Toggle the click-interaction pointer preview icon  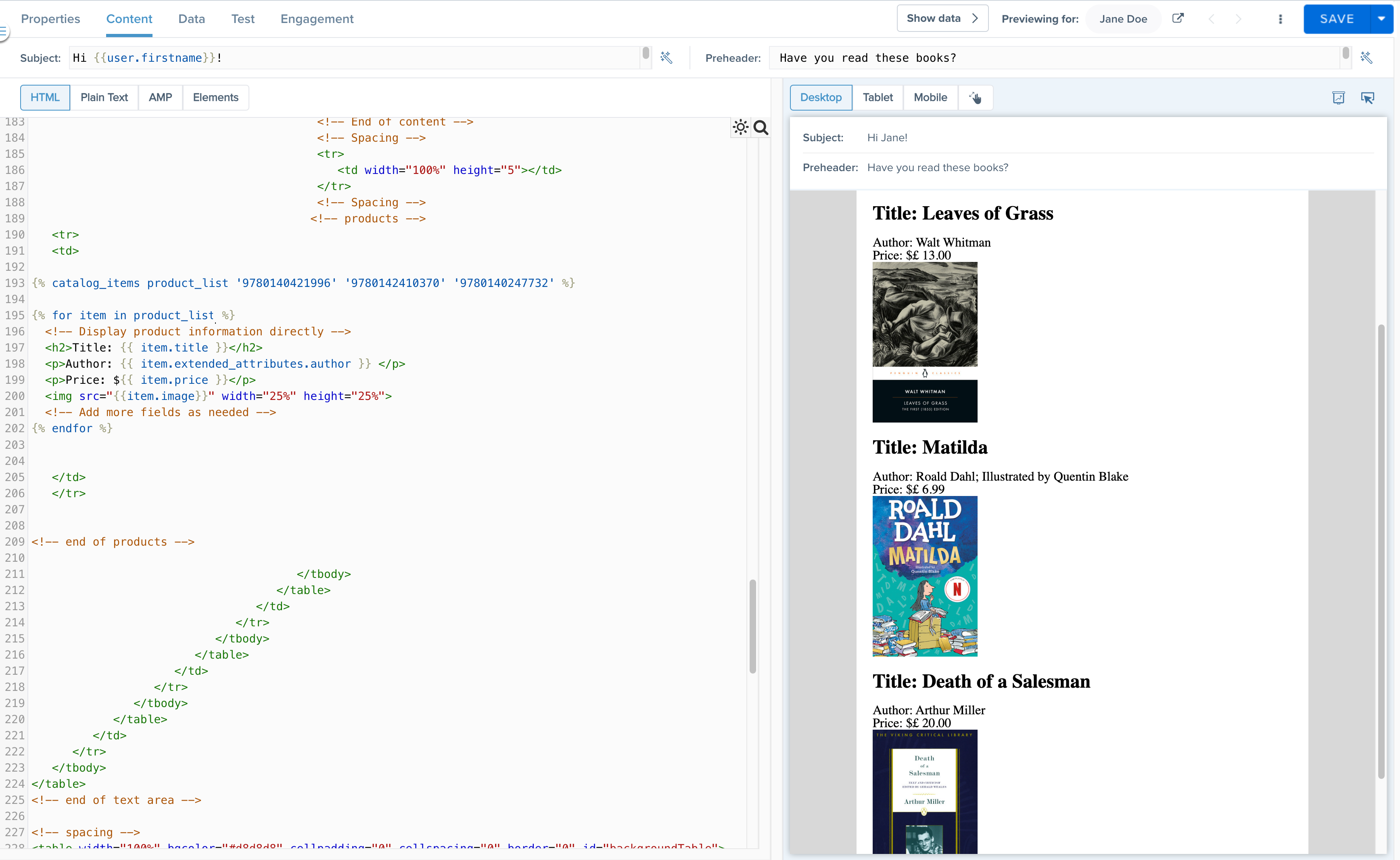coord(975,97)
